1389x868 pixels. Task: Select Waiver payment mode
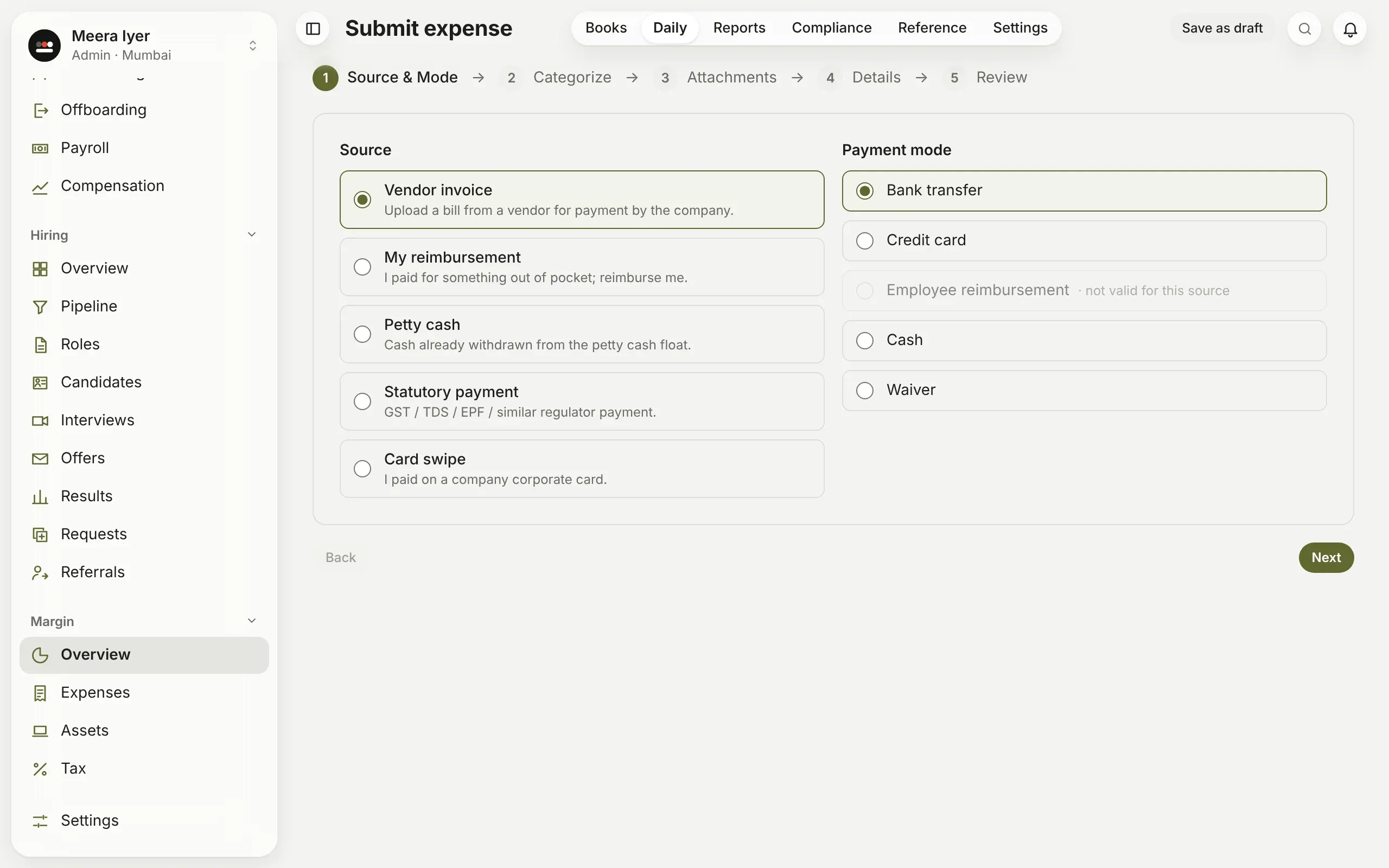[1084, 391]
